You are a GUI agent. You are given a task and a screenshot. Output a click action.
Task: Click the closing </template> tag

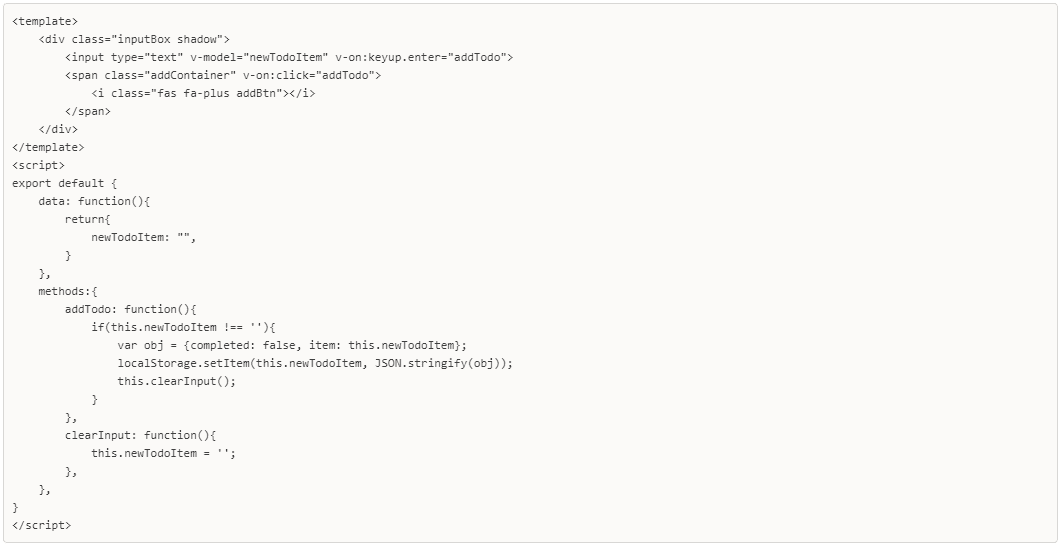[x=48, y=147]
